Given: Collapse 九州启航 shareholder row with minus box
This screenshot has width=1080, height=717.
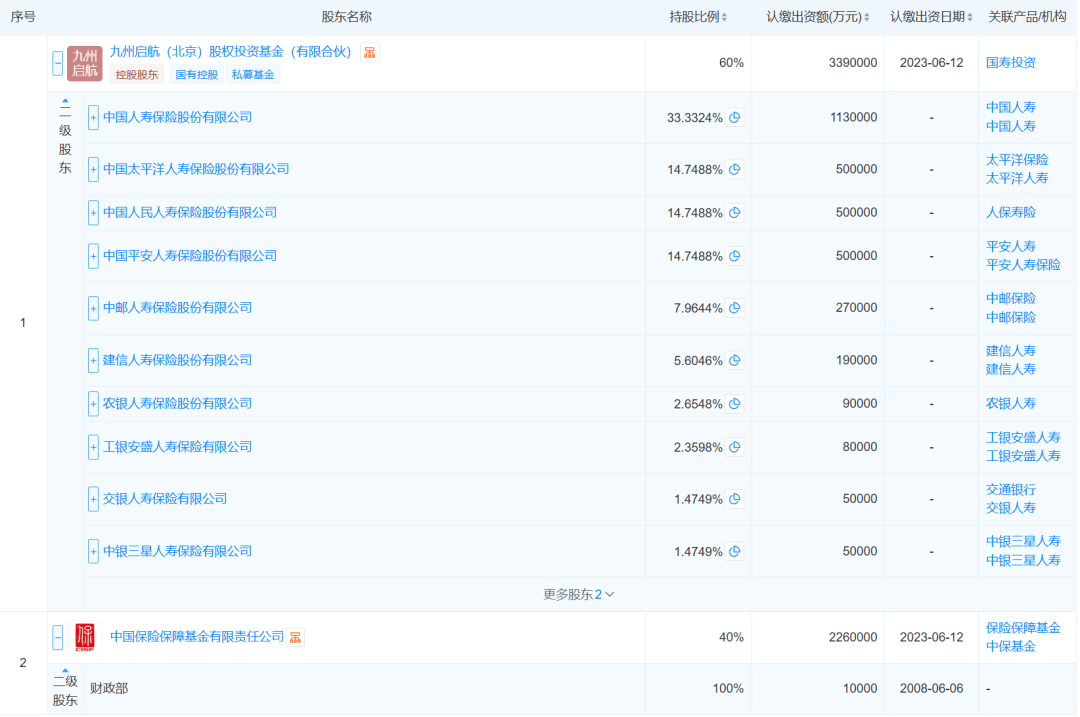Looking at the screenshot, I should [58, 63].
